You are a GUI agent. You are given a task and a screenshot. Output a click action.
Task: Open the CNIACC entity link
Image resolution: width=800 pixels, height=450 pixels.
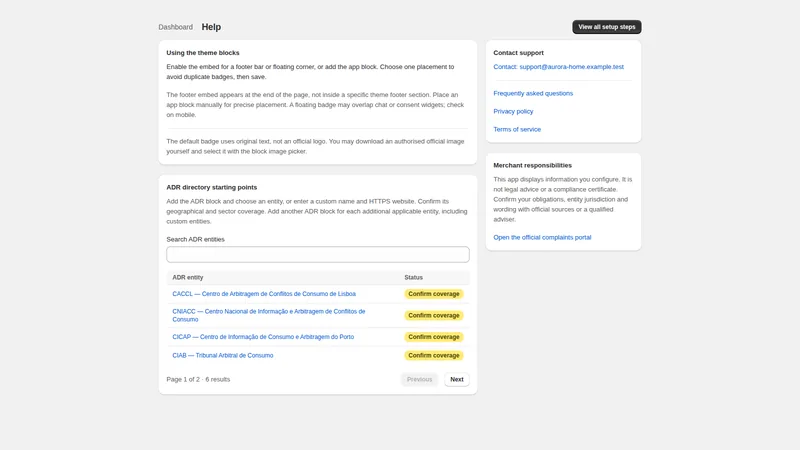coord(269,315)
